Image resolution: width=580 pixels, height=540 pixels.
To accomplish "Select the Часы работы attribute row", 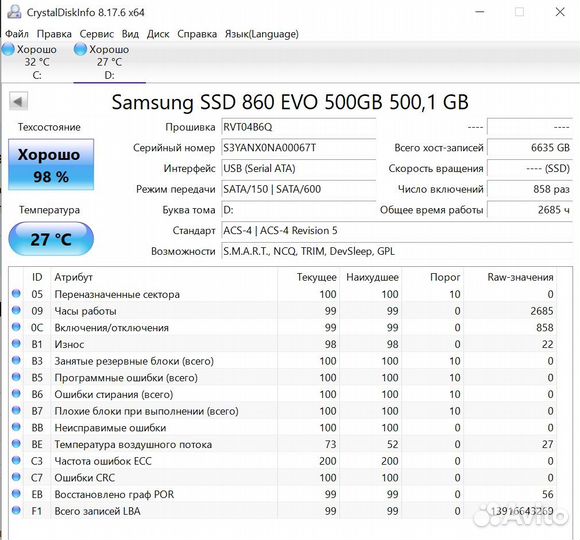I will click(x=283, y=311).
